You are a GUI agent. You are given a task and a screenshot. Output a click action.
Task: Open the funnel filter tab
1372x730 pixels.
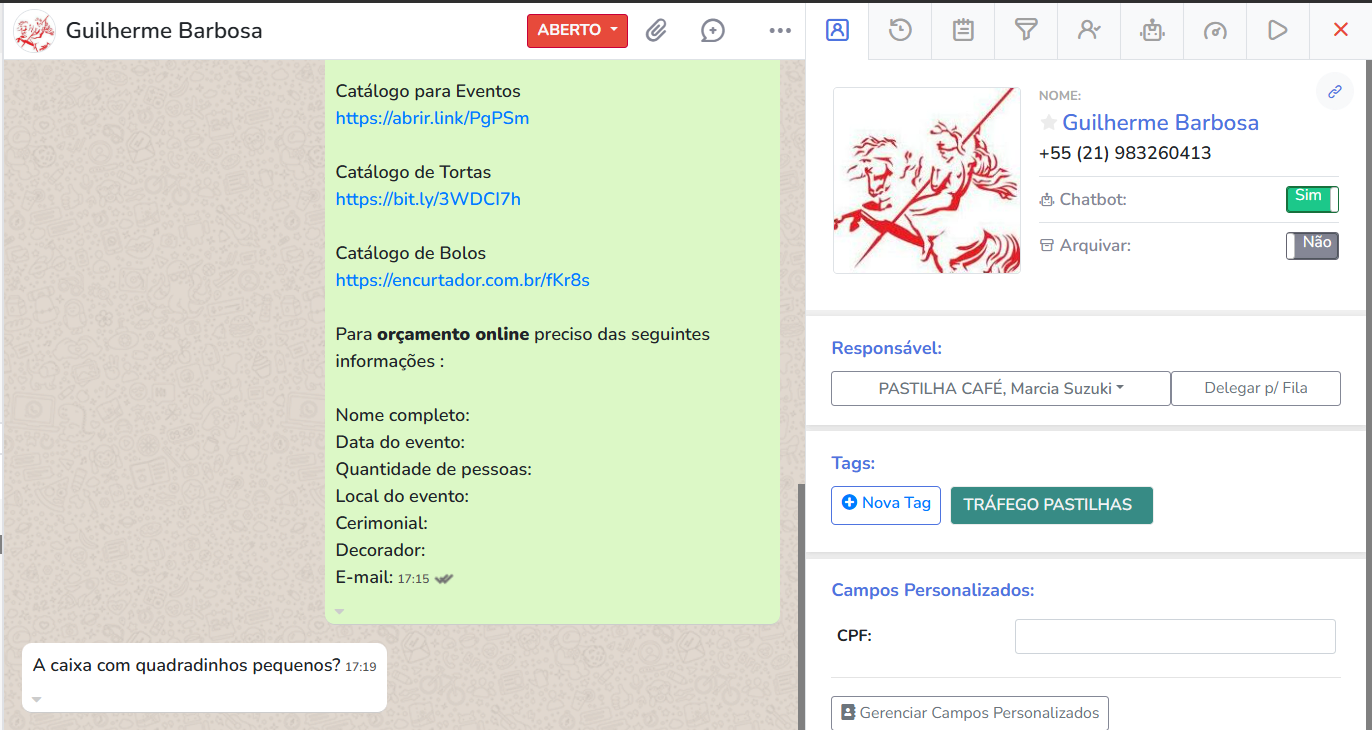[x=1026, y=30]
